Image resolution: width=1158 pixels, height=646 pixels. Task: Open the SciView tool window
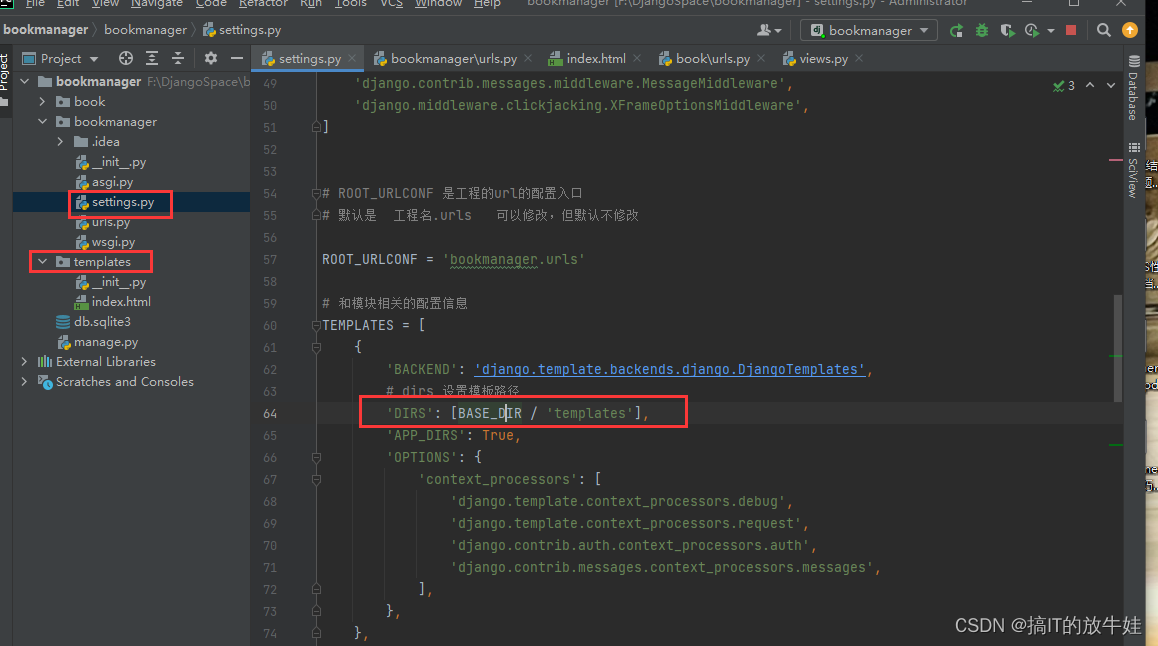(x=1134, y=170)
